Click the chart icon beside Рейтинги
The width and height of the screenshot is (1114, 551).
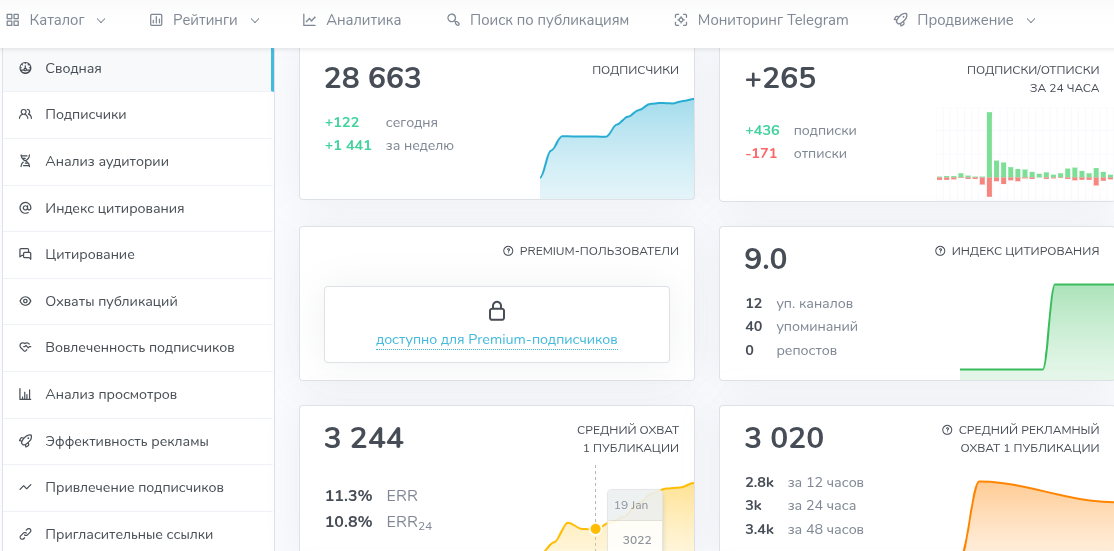(x=156, y=21)
